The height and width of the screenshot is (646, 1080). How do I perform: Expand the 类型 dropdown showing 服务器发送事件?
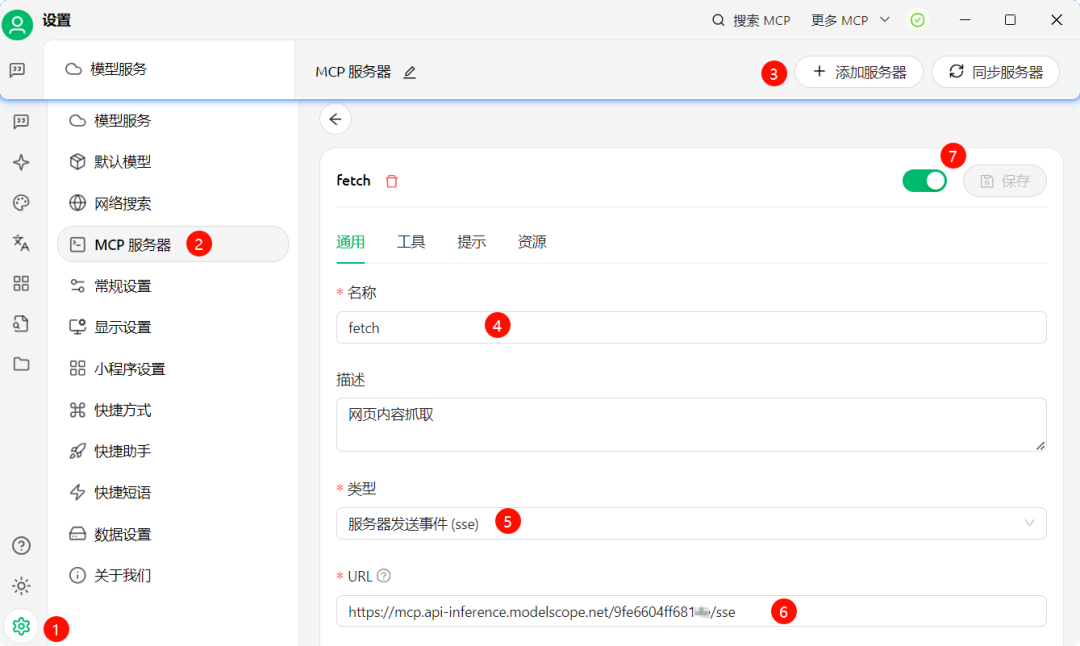690,523
